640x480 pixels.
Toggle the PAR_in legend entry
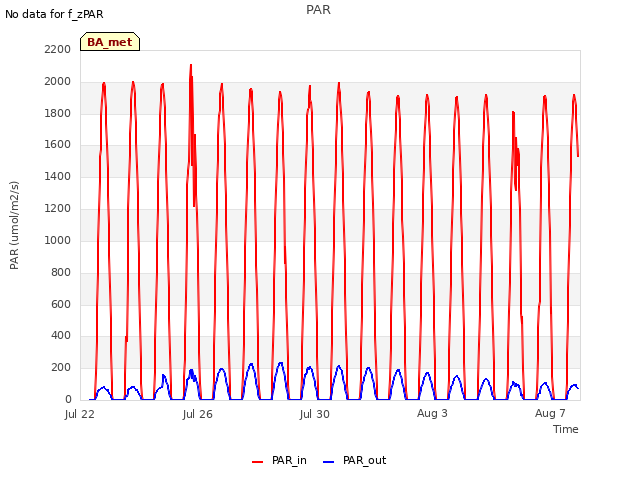pos(279,460)
